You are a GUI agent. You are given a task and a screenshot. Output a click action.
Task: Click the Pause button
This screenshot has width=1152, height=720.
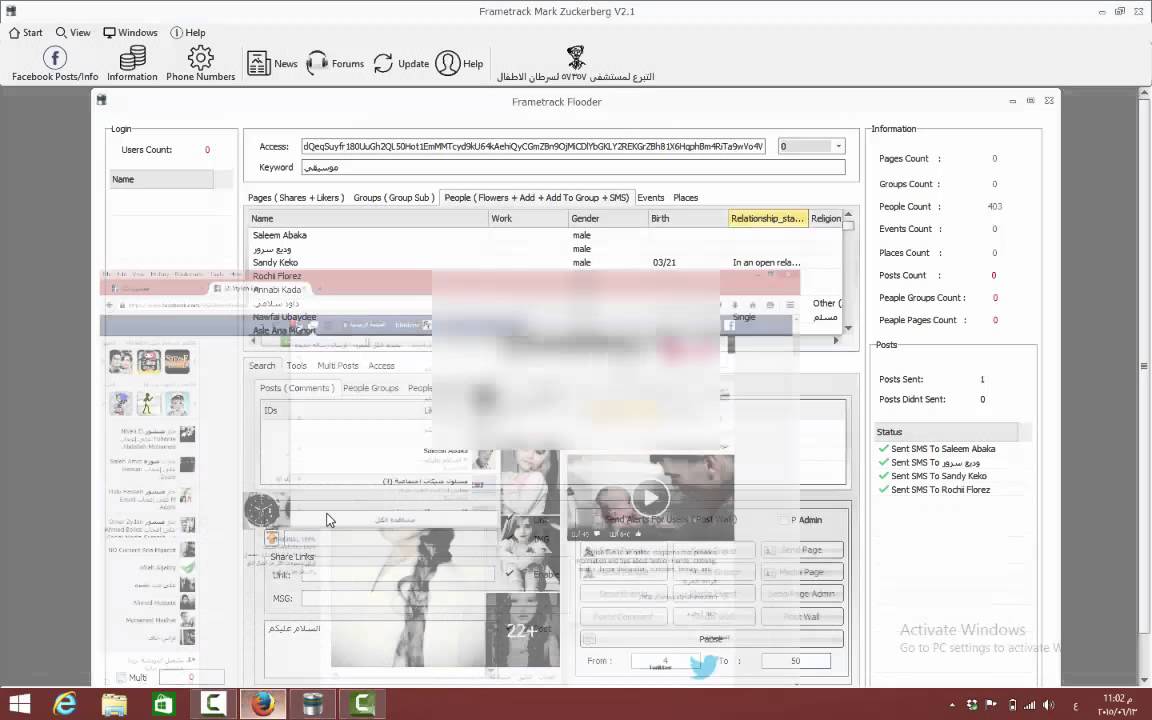(x=711, y=639)
